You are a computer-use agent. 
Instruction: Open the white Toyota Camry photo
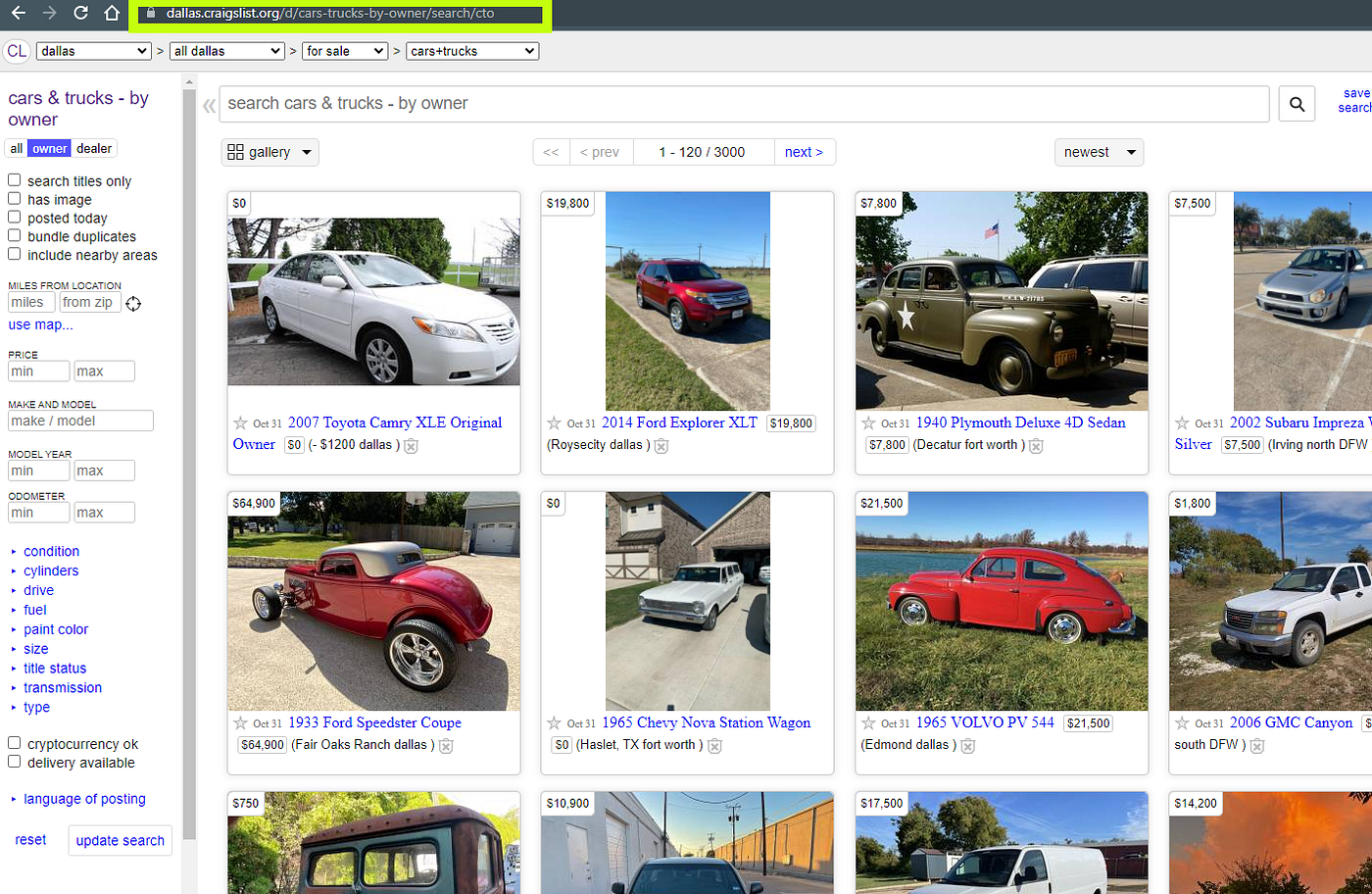coord(373,302)
